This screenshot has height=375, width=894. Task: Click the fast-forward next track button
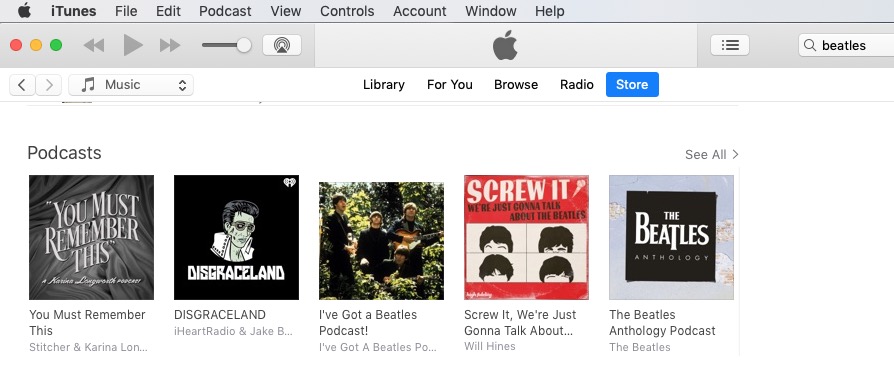[170, 45]
